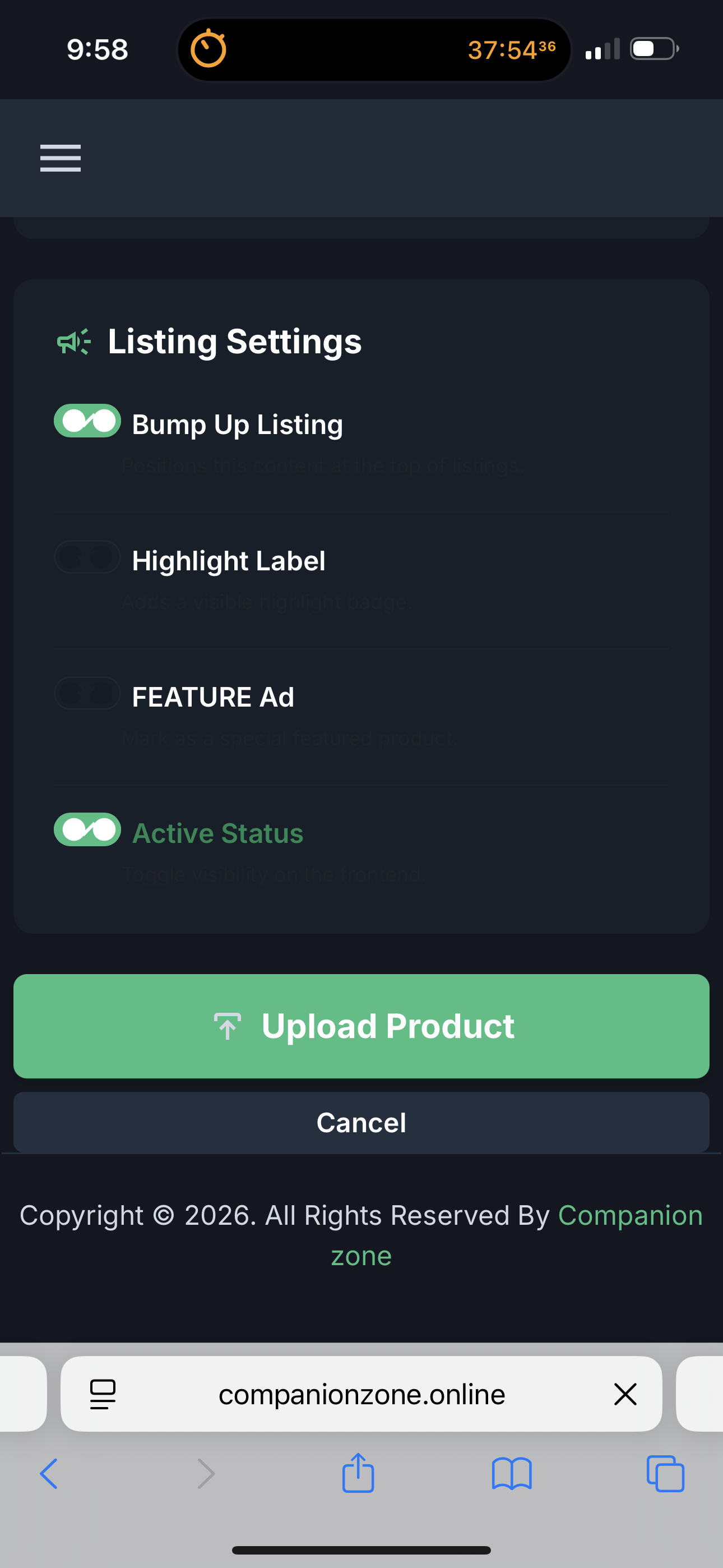Turn off the Active Status toggle
The width and height of the screenshot is (723, 1568).
(87, 829)
